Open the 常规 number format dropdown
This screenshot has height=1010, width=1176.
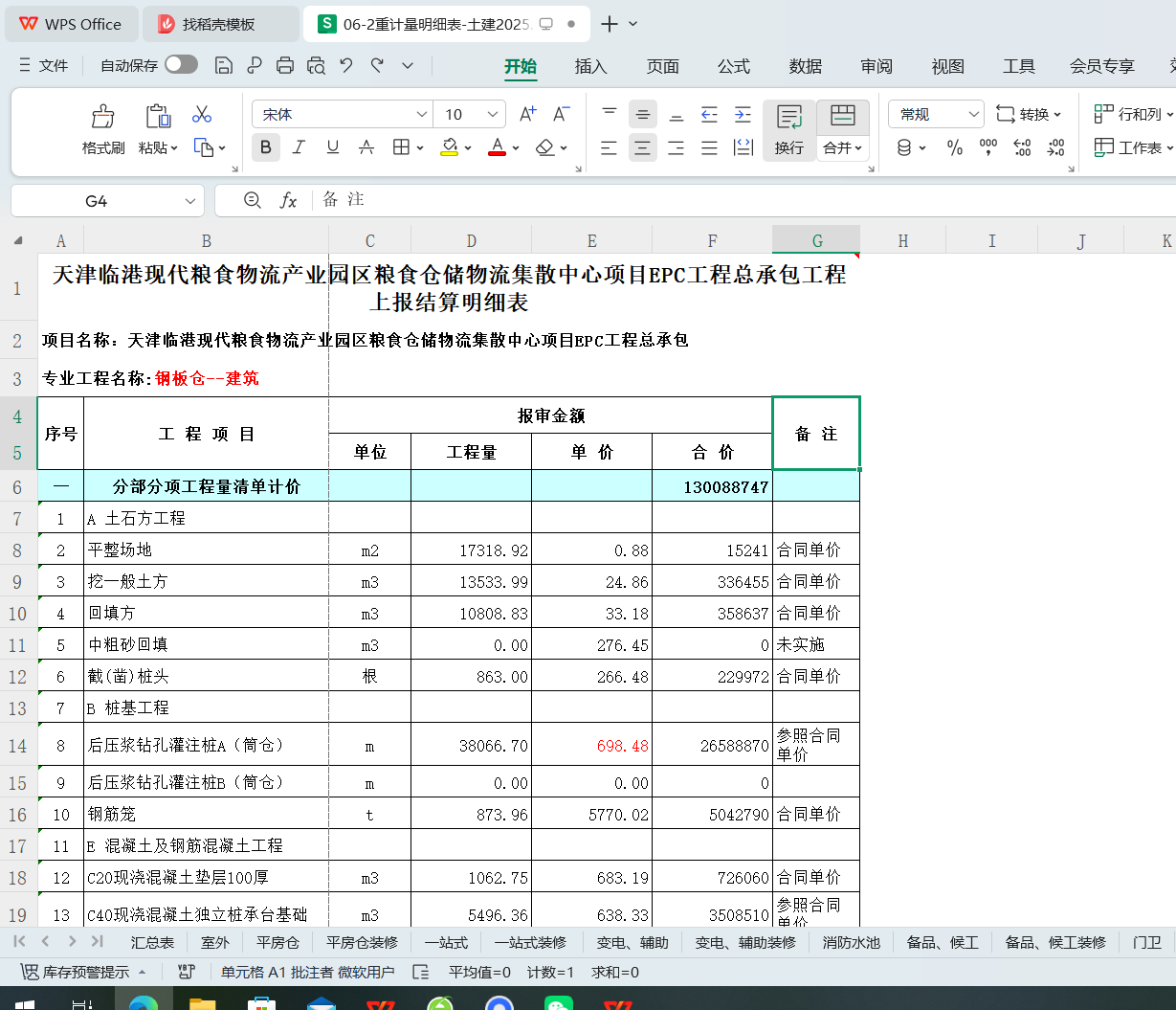(935, 113)
